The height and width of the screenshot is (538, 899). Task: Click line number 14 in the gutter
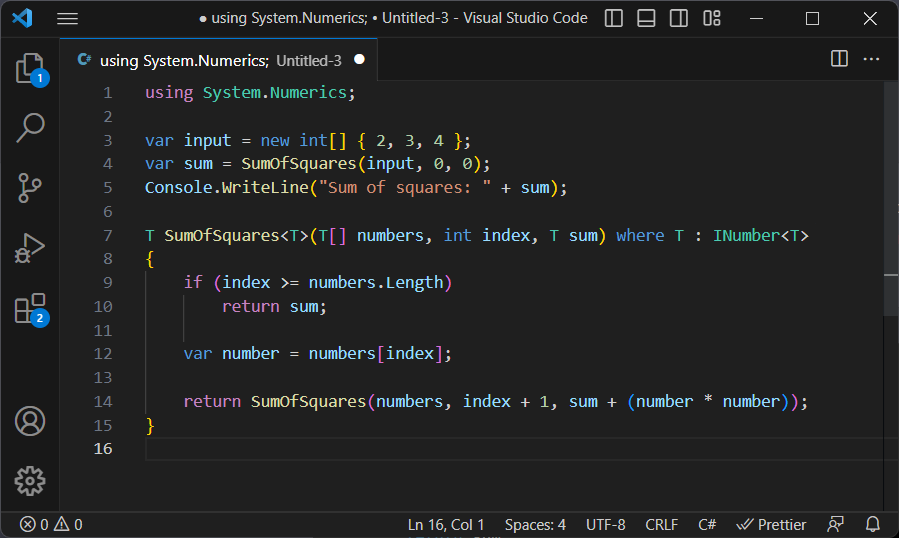[103, 401]
